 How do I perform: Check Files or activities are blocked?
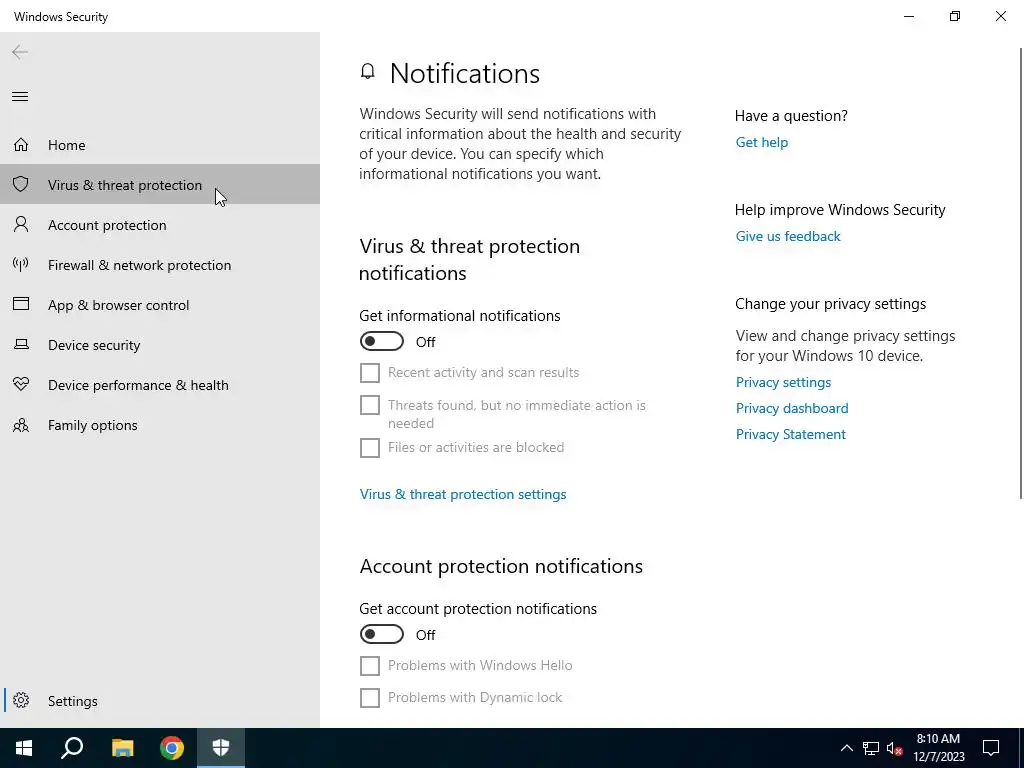(370, 448)
